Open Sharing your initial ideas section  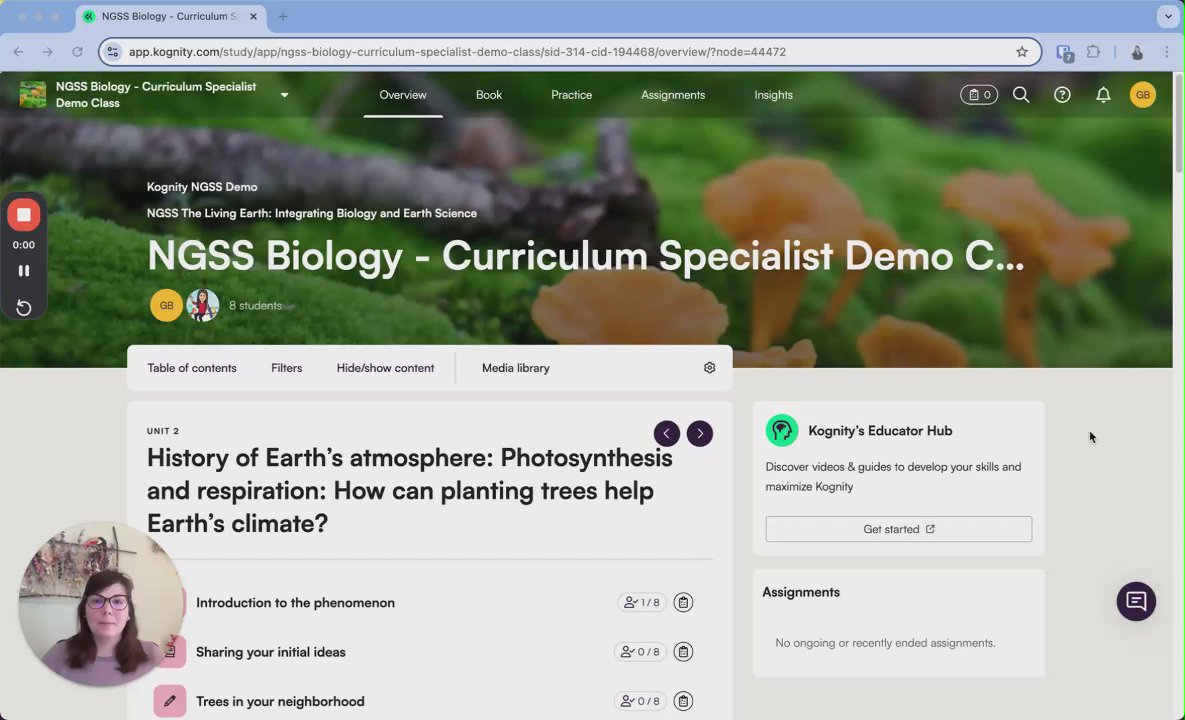tap(271, 652)
